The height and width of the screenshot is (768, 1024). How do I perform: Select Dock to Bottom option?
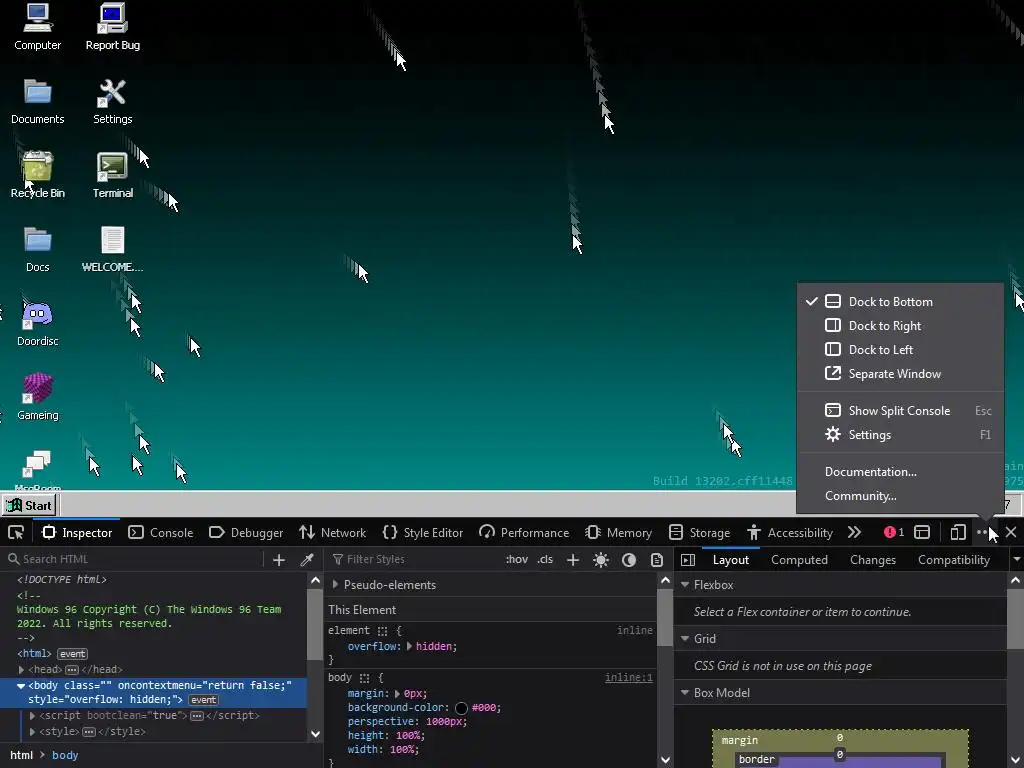(900, 301)
